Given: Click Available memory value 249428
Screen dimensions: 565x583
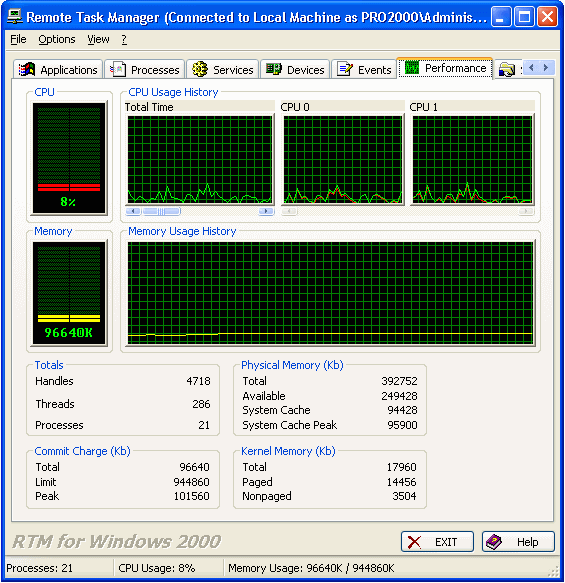Looking at the screenshot, I should [x=399, y=396].
